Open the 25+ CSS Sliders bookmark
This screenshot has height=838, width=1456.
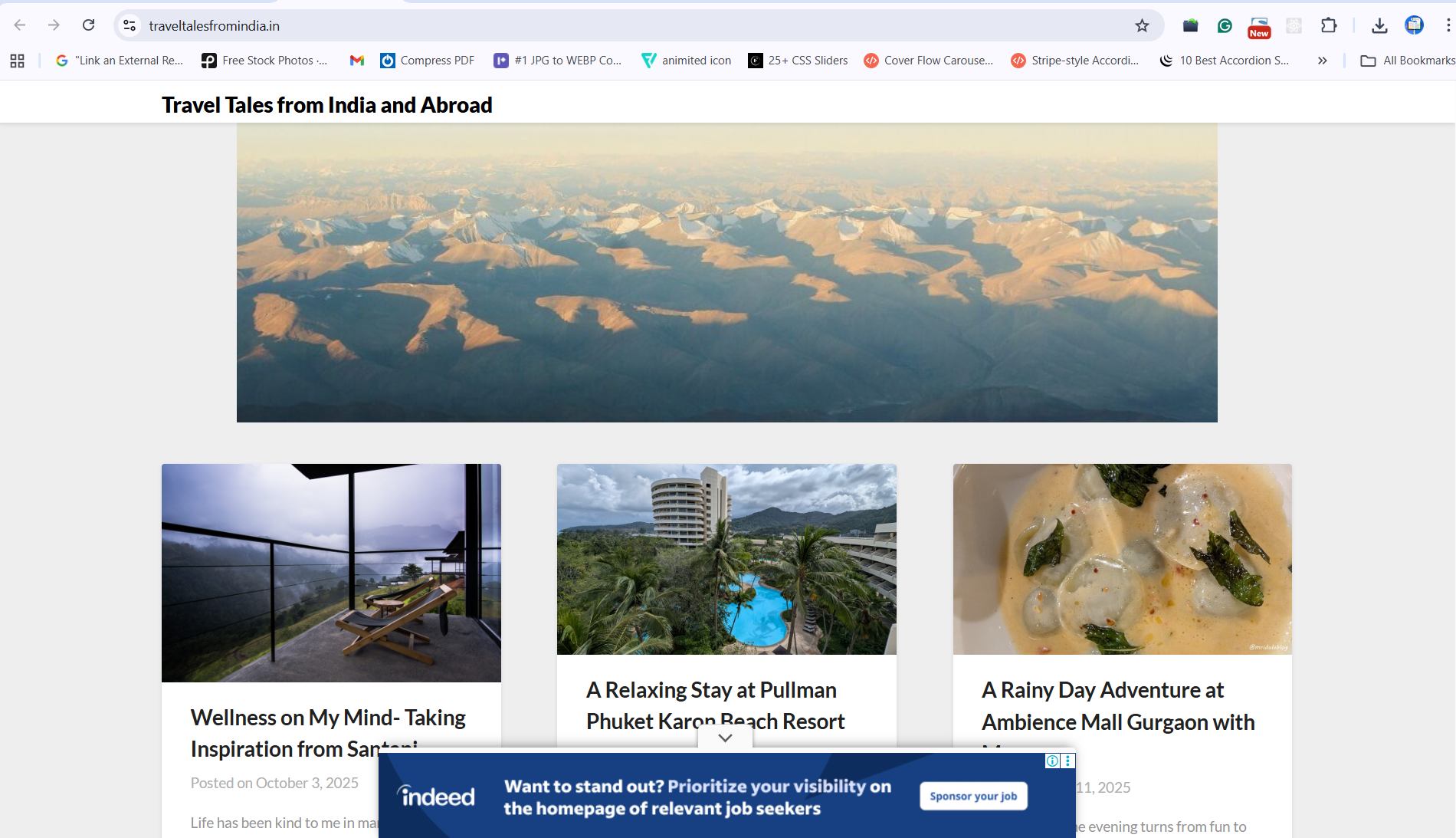coord(798,61)
